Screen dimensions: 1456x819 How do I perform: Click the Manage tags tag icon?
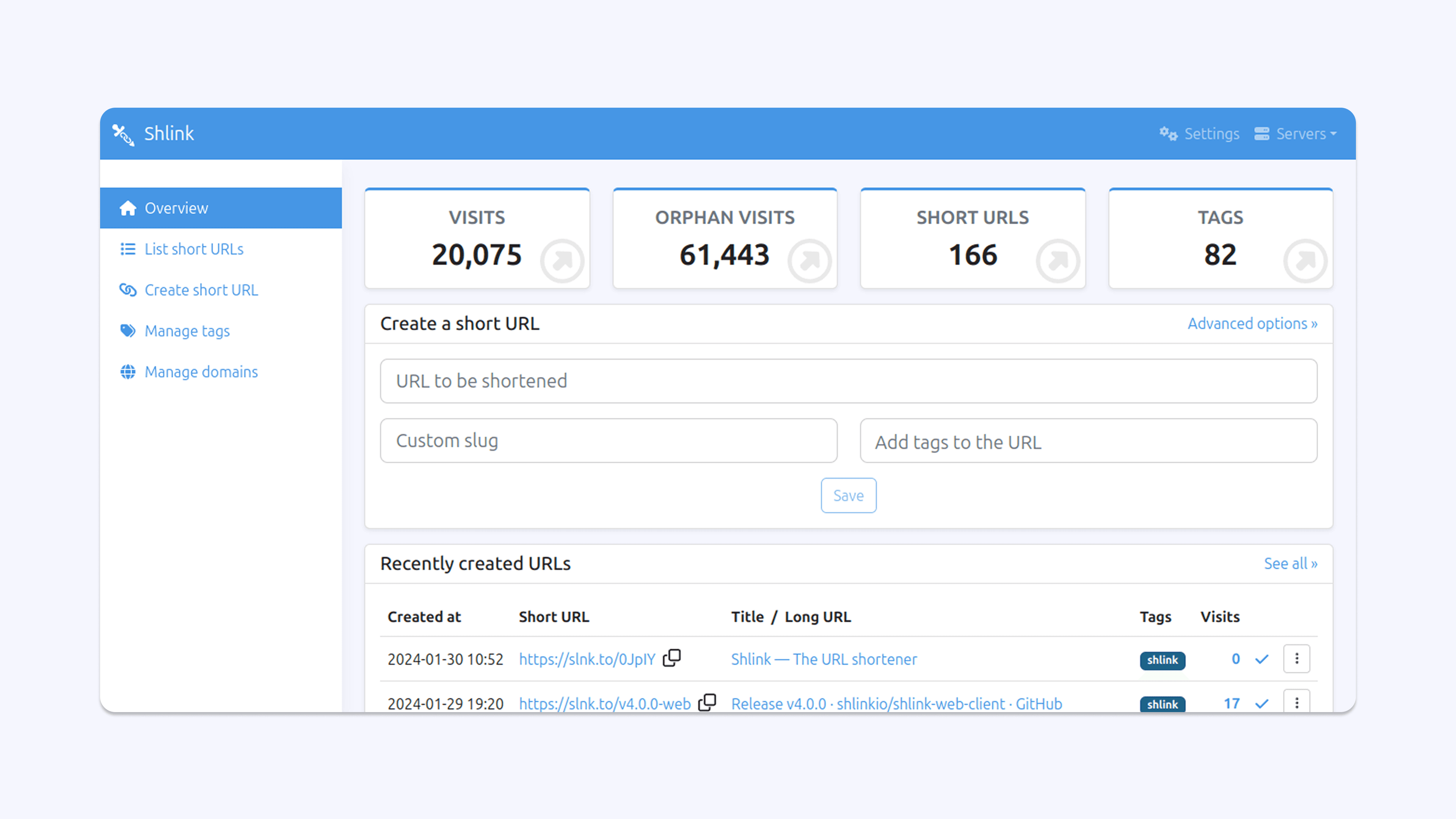[128, 331]
